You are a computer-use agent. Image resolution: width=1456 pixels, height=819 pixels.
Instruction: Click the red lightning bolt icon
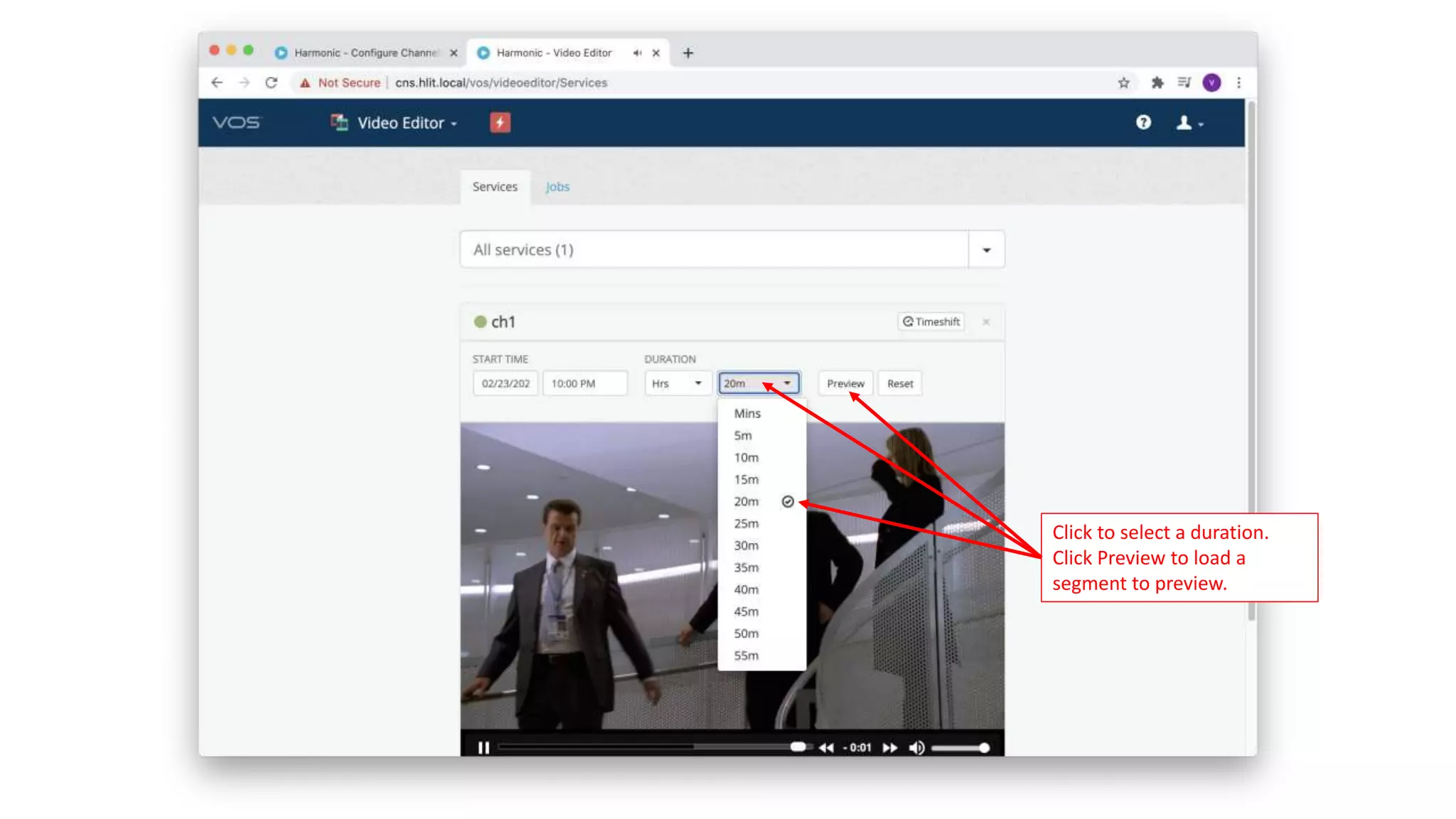(500, 122)
